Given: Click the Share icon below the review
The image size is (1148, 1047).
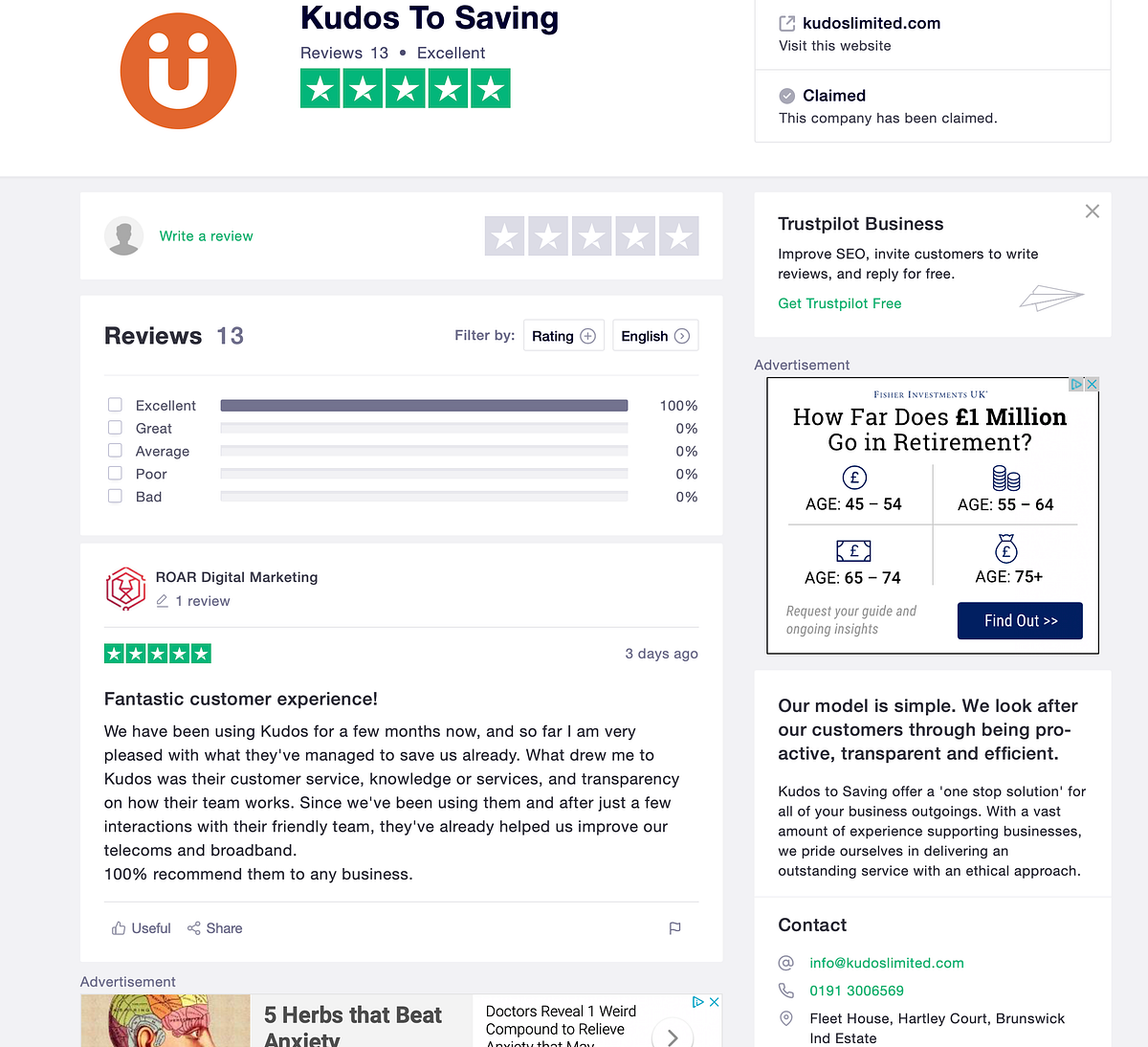Looking at the screenshot, I should click(x=193, y=927).
